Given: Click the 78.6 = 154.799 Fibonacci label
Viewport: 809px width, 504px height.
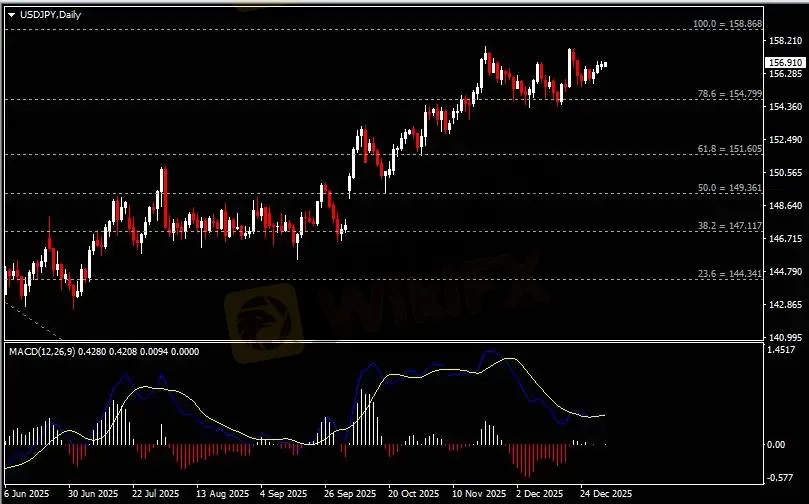Looking at the screenshot, I should coord(730,94).
